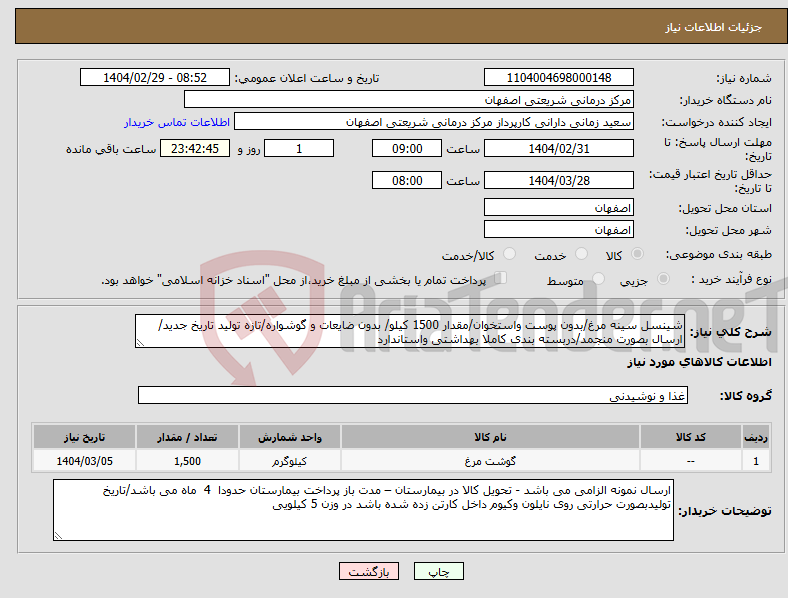Image resolution: width=788 pixels, height=598 pixels.
Task: Click the price validity date 1404/03/28
Action: point(558,180)
